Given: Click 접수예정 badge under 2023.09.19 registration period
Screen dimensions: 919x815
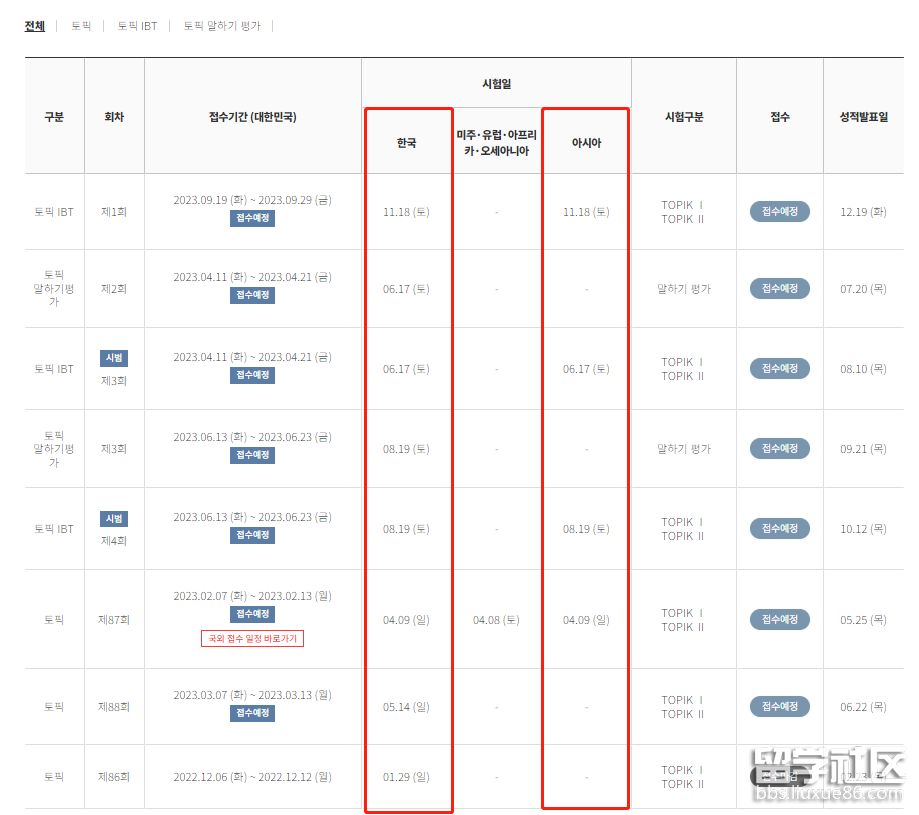Looking at the screenshot, I should [x=252, y=218].
